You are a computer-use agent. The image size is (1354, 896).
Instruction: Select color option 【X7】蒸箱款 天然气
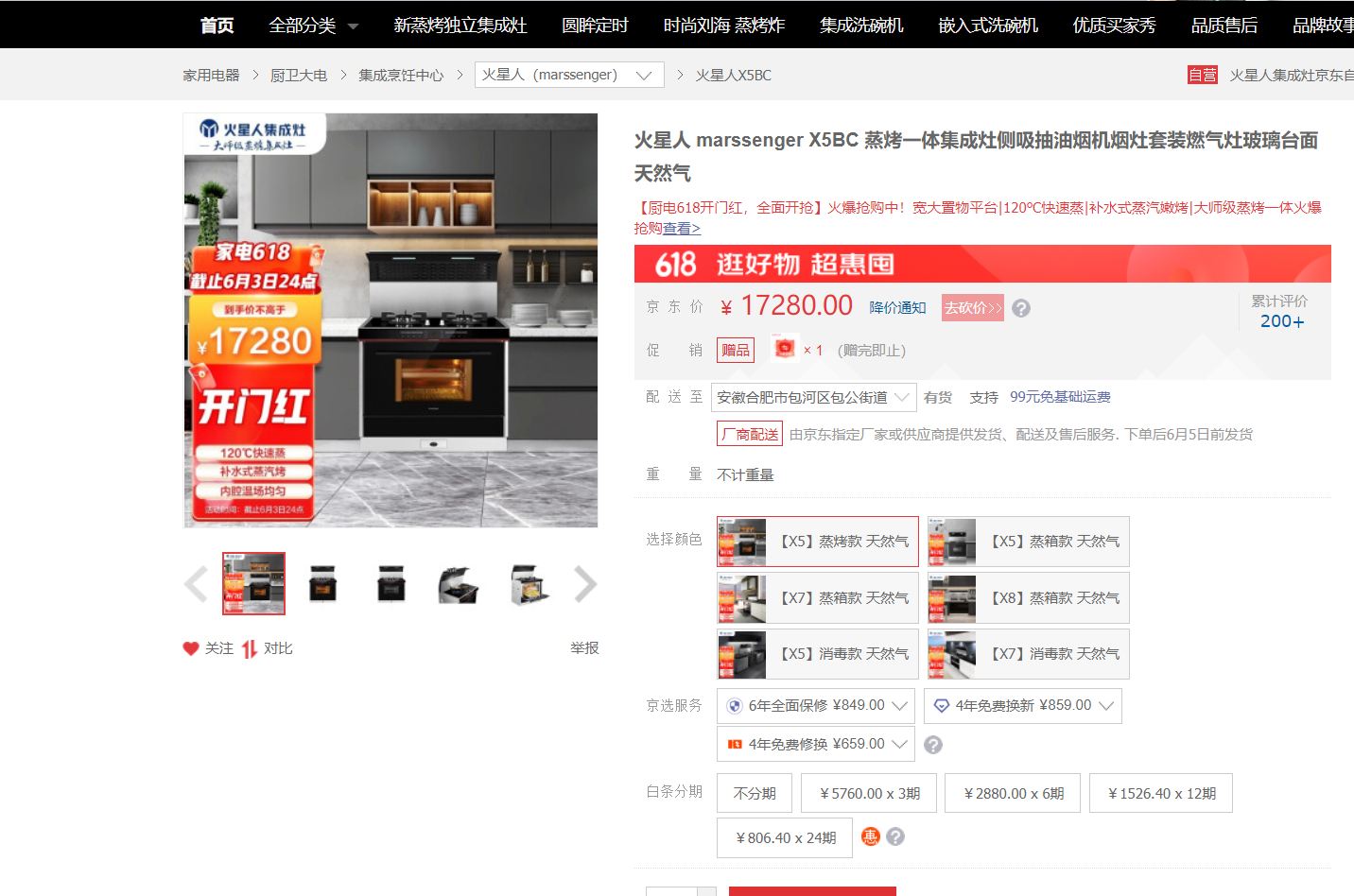(818, 598)
